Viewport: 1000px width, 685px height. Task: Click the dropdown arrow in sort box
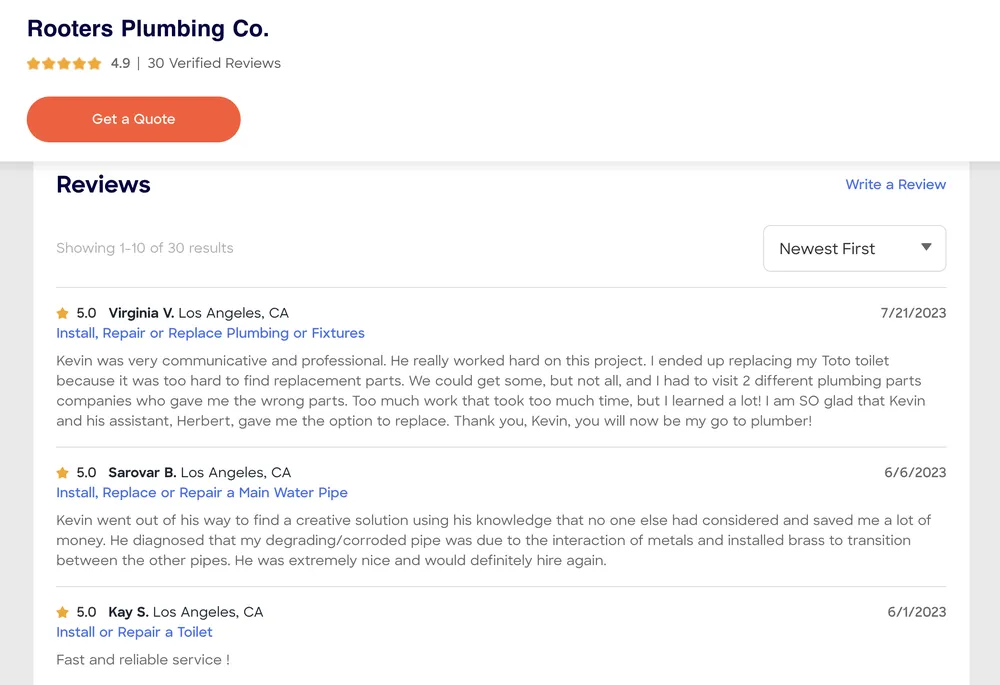926,248
